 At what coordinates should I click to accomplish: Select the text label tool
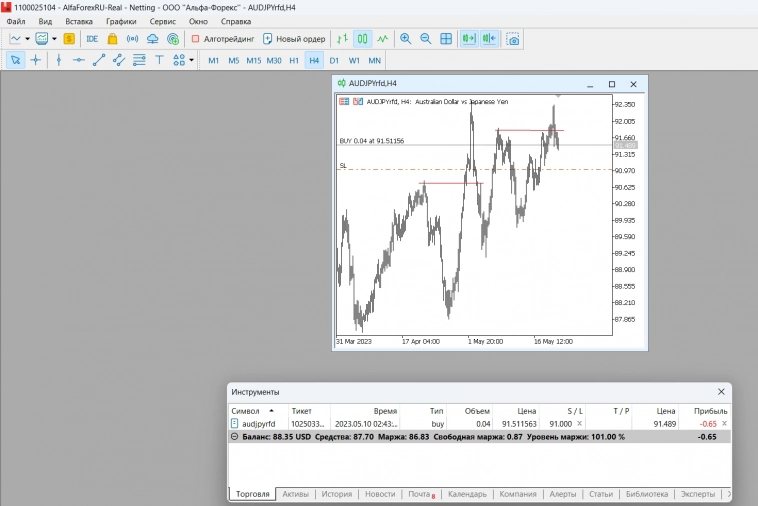pyautogui.click(x=159, y=60)
